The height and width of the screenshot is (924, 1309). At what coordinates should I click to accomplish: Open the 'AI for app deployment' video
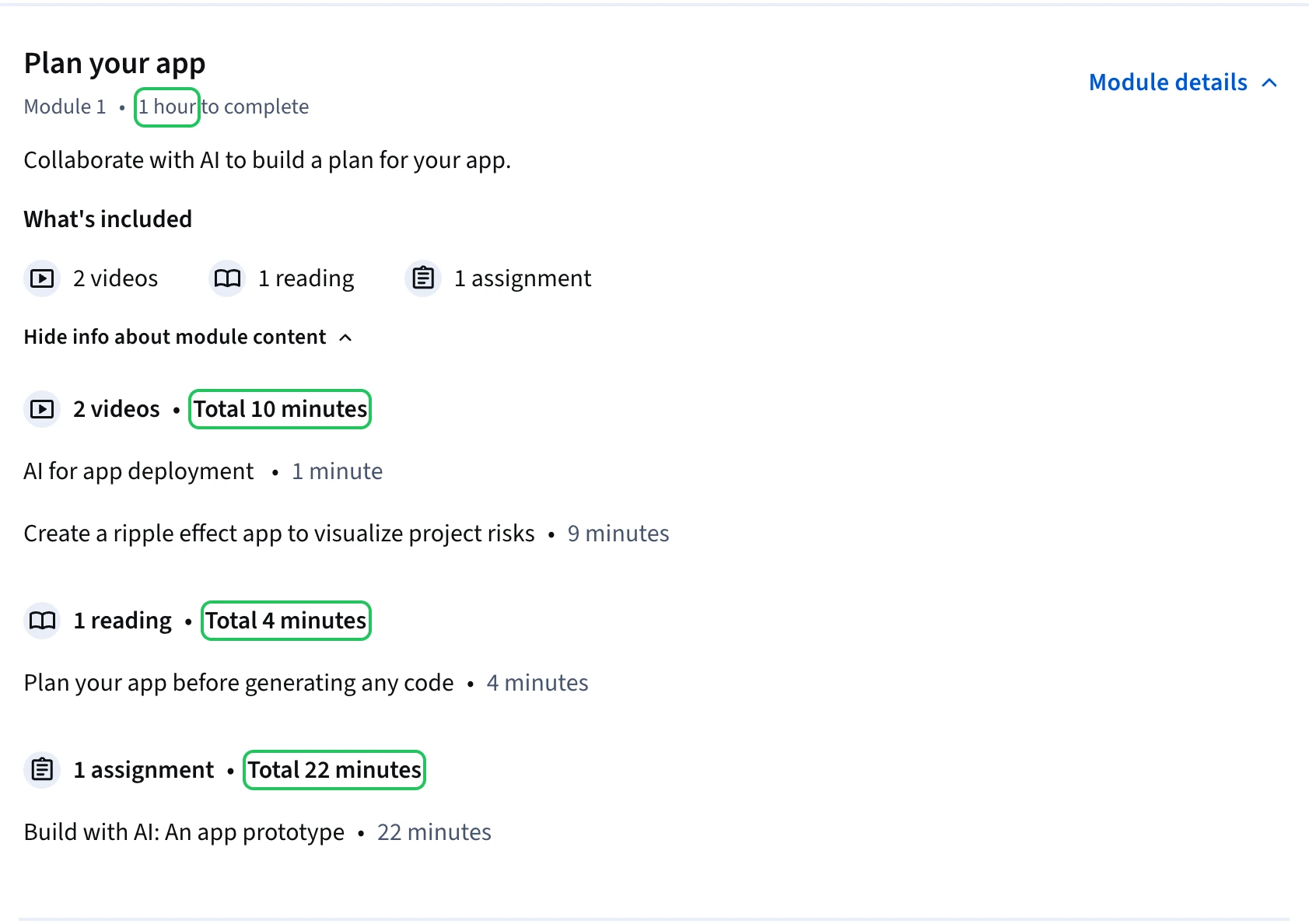(x=138, y=471)
